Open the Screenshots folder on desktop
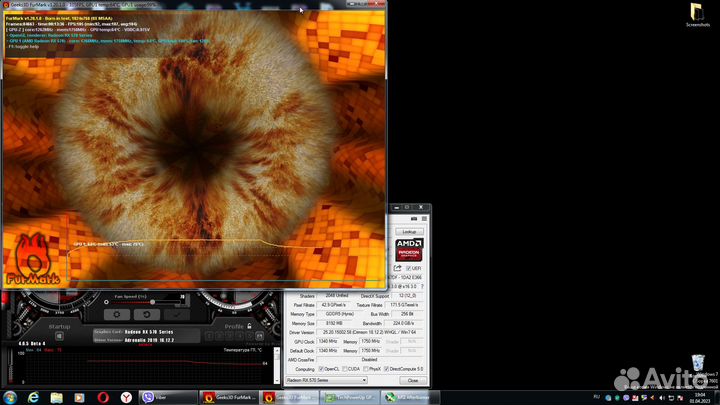Viewport: 720px width, 405px height. tap(698, 15)
